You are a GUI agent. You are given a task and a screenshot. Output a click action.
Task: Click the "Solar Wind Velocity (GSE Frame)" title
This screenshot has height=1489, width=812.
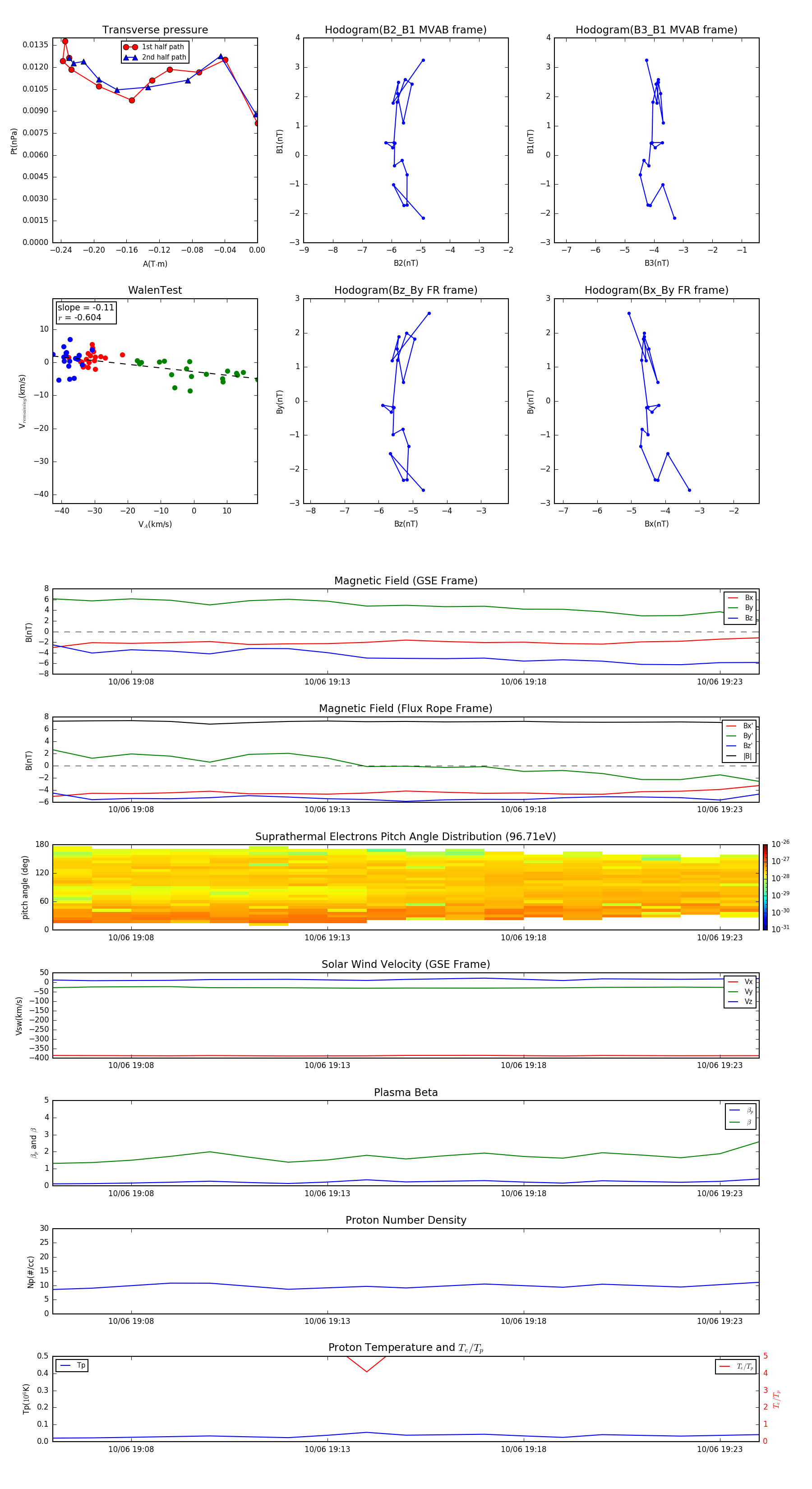[406, 965]
